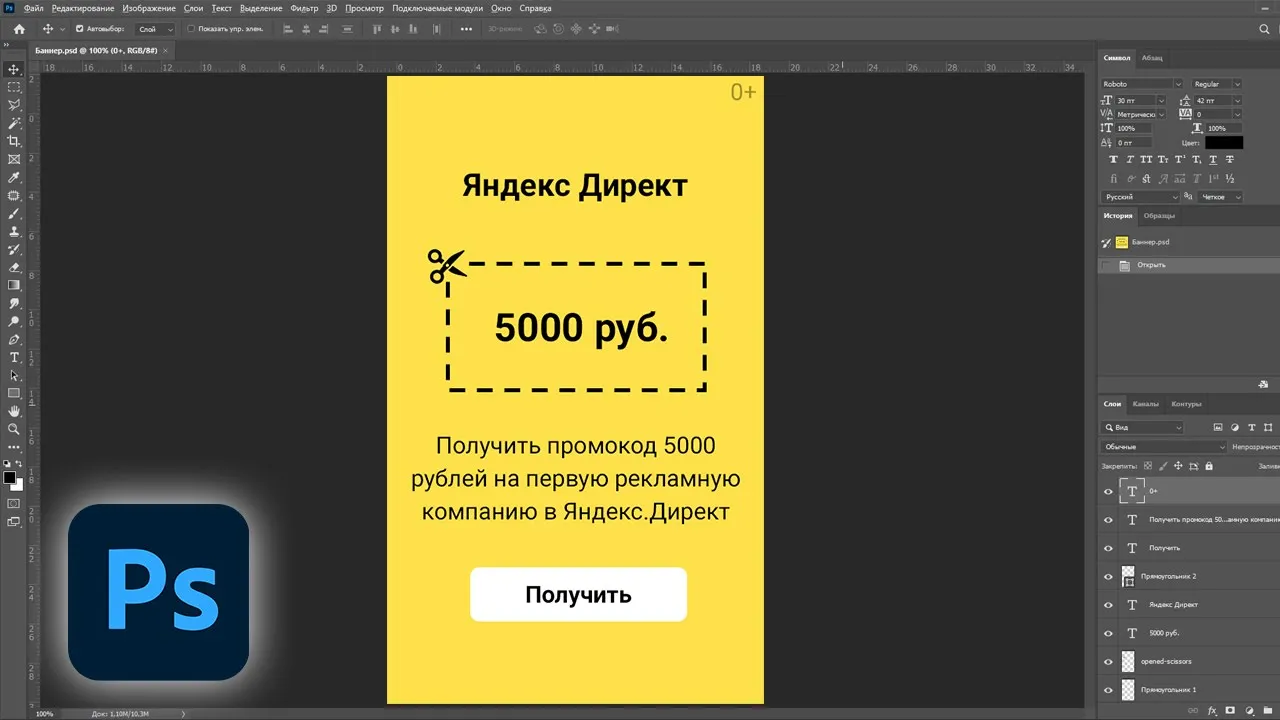Apply Underline style in the Character panel
The width and height of the screenshot is (1280, 720).
click(x=1211, y=160)
